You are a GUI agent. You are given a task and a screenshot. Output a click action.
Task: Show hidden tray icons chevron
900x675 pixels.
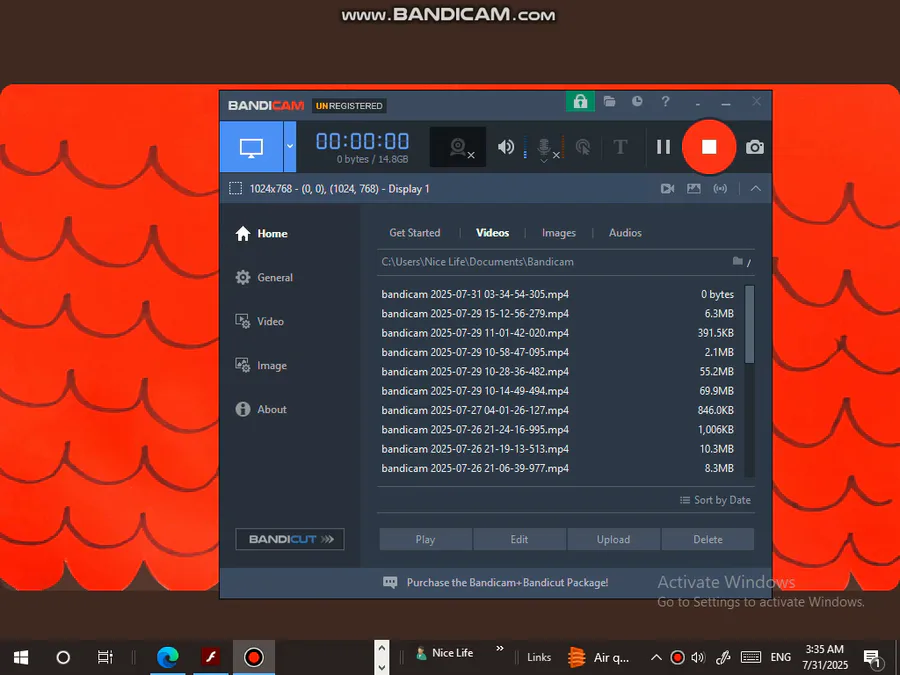[656, 658]
